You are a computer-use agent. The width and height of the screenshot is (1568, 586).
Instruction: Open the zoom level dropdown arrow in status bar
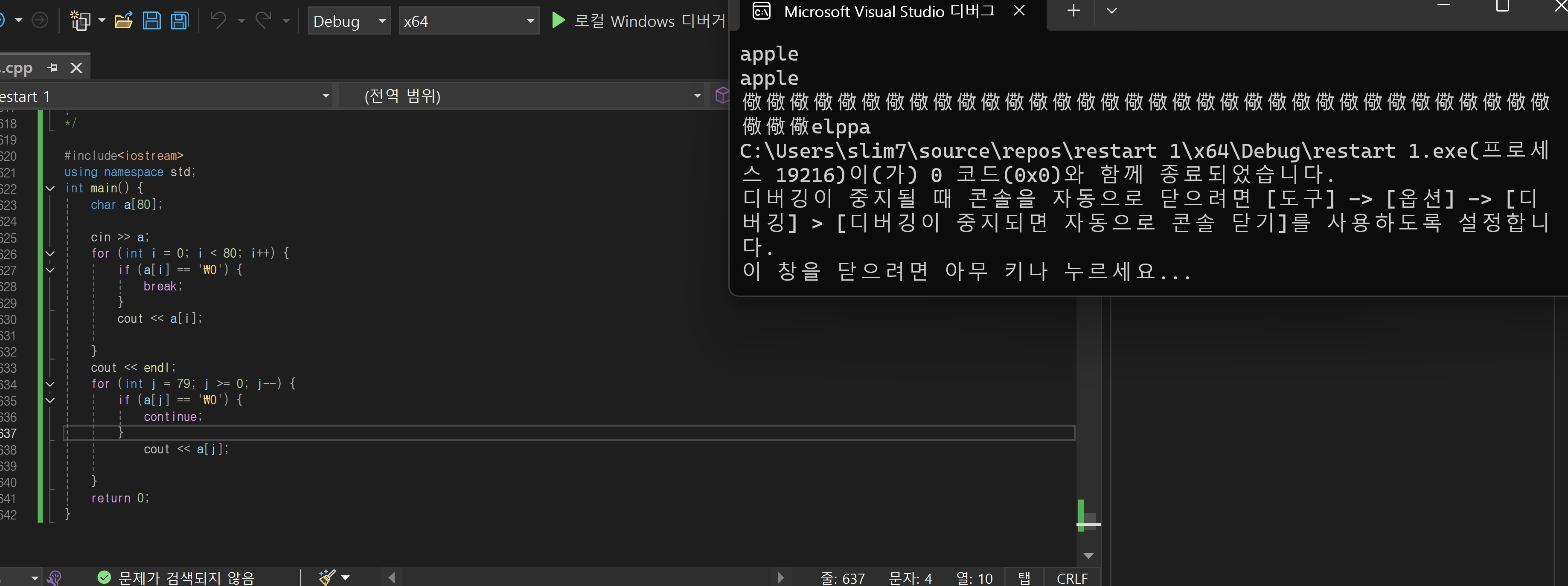tap(35, 577)
